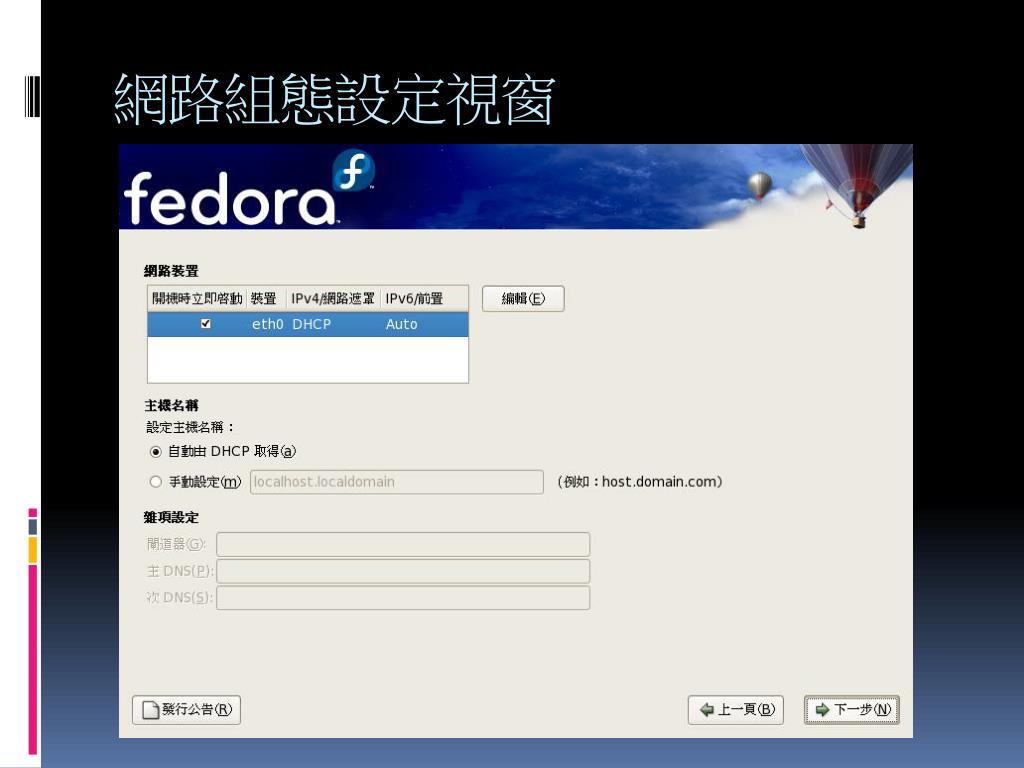Click the green back arrow icon
Viewport: 1024px width, 768px height.
(707, 710)
